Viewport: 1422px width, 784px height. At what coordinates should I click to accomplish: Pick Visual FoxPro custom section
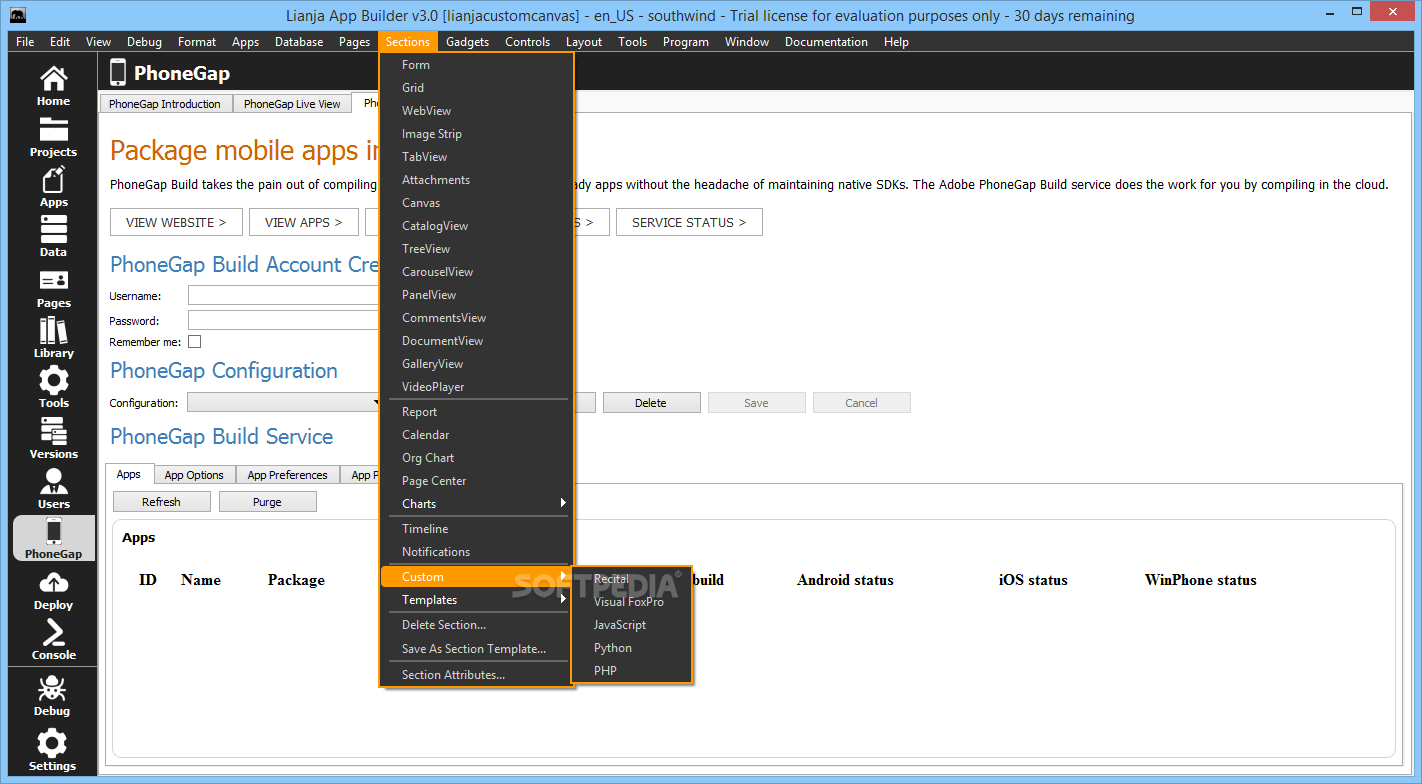tap(631, 602)
